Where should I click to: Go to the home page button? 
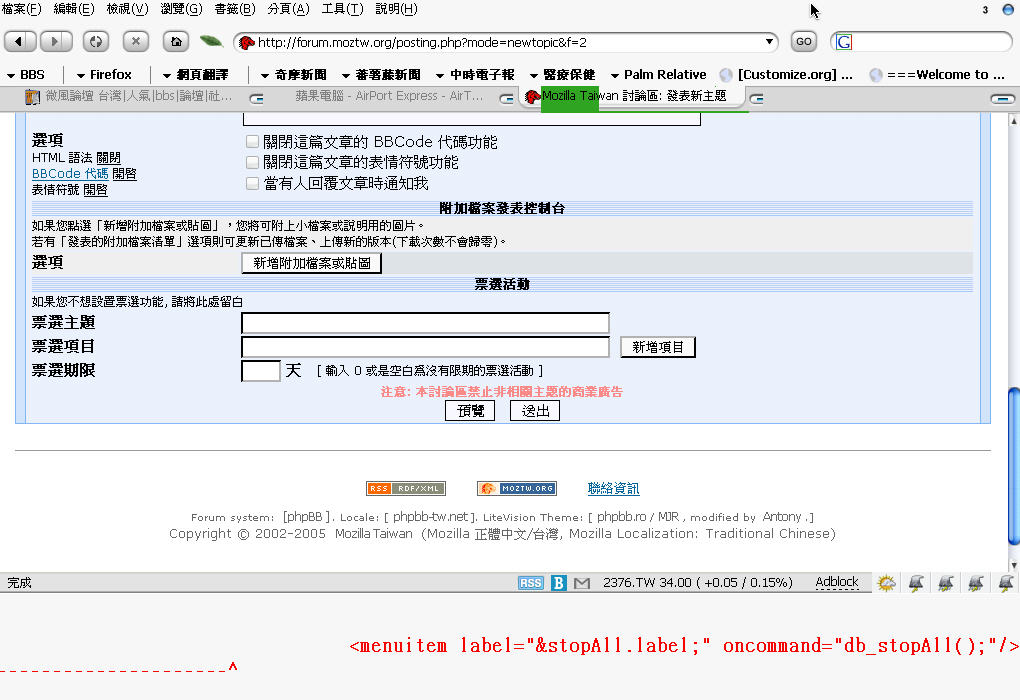click(x=176, y=42)
